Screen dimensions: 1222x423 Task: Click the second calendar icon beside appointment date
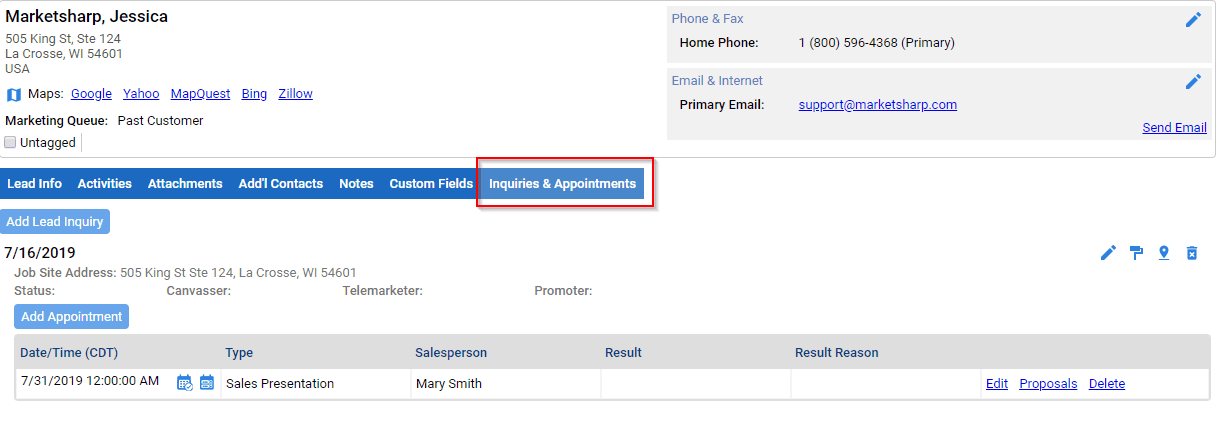pos(207,383)
